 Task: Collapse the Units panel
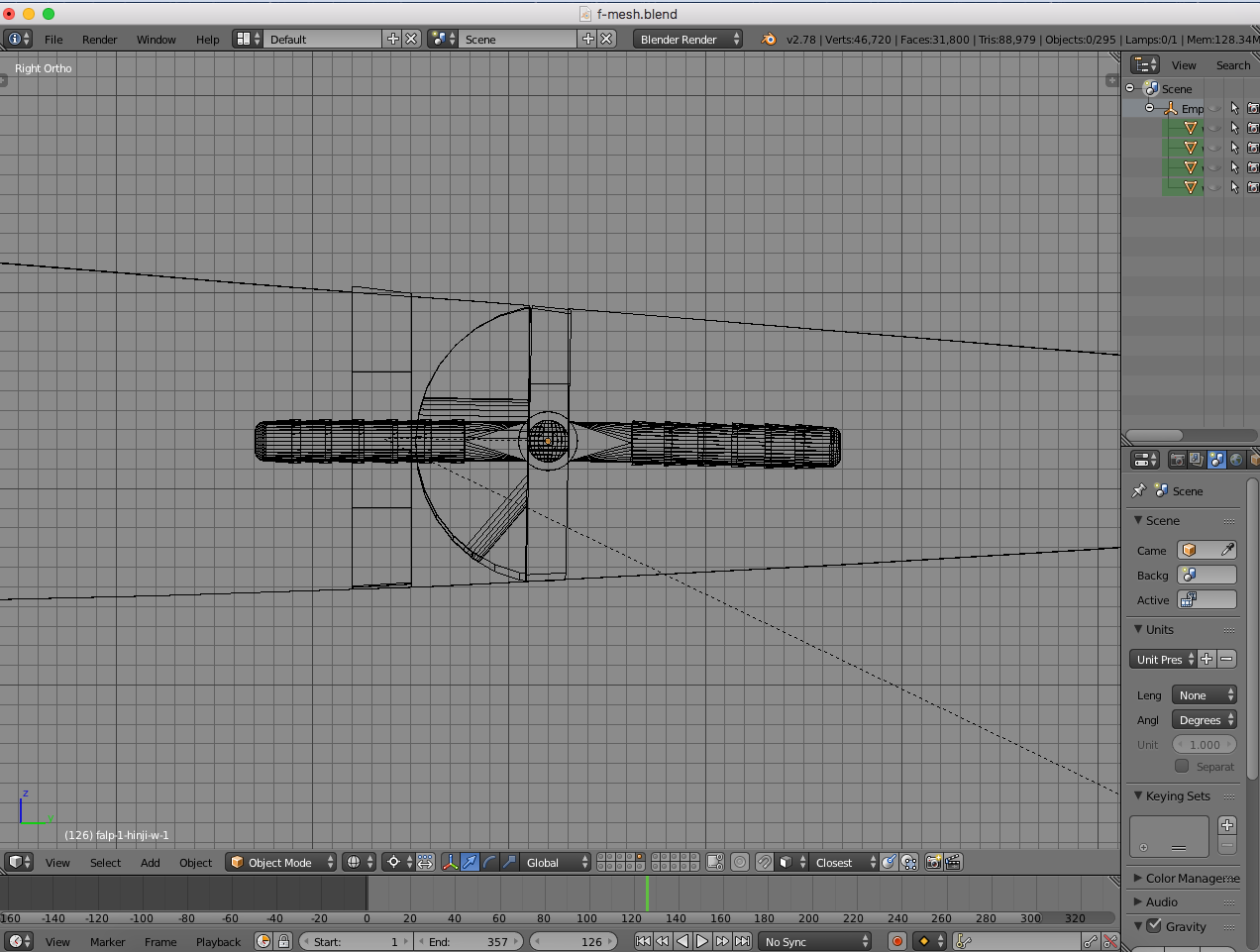click(x=1138, y=629)
